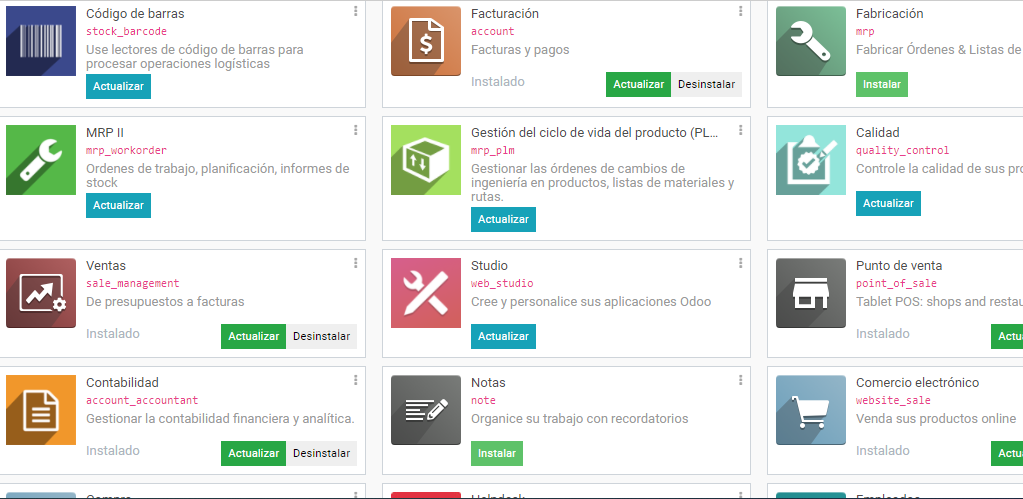Viewport: 1023px width, 499px height.
Task: Click Actualizar for Calidad
Action: coord(888,203)
